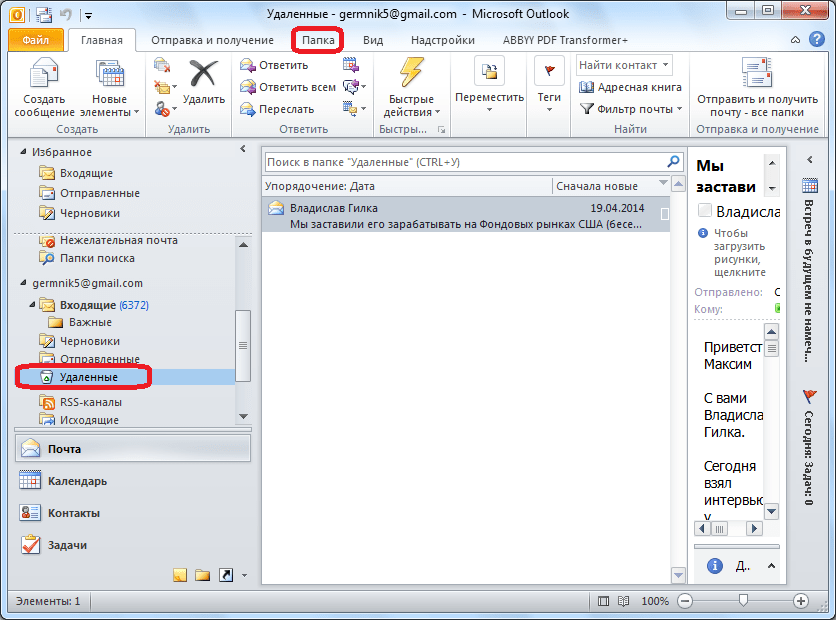
Task: Click the Create message icon
Action: [x=45, y=77]
